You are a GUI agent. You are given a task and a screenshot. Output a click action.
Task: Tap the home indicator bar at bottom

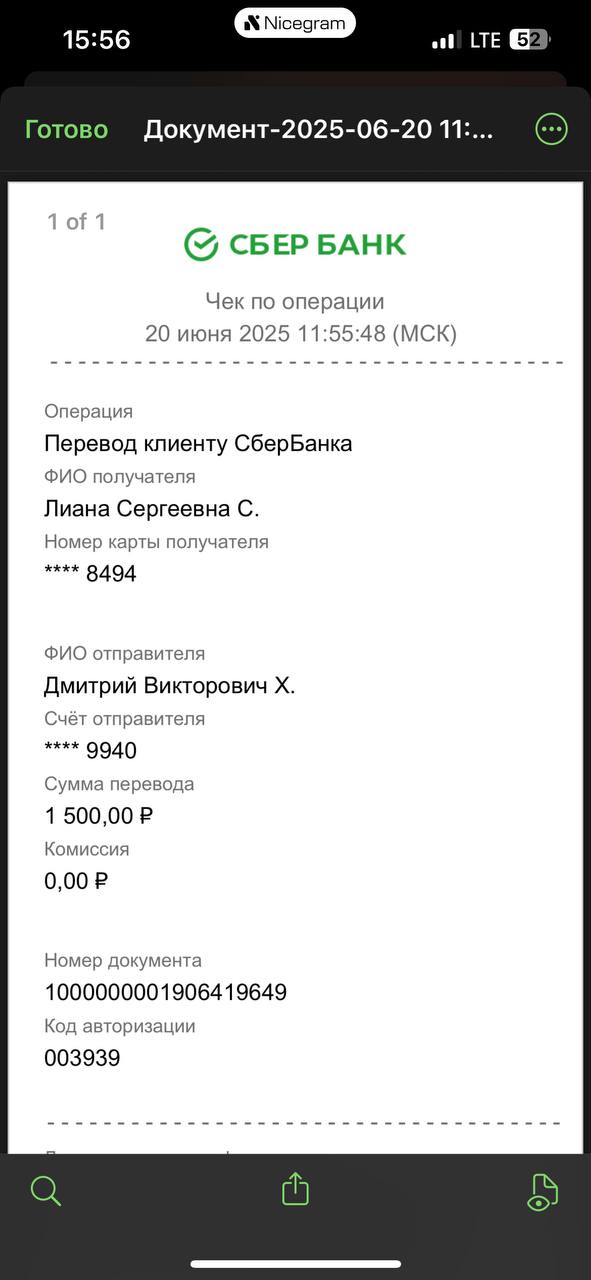point(296,1264)
